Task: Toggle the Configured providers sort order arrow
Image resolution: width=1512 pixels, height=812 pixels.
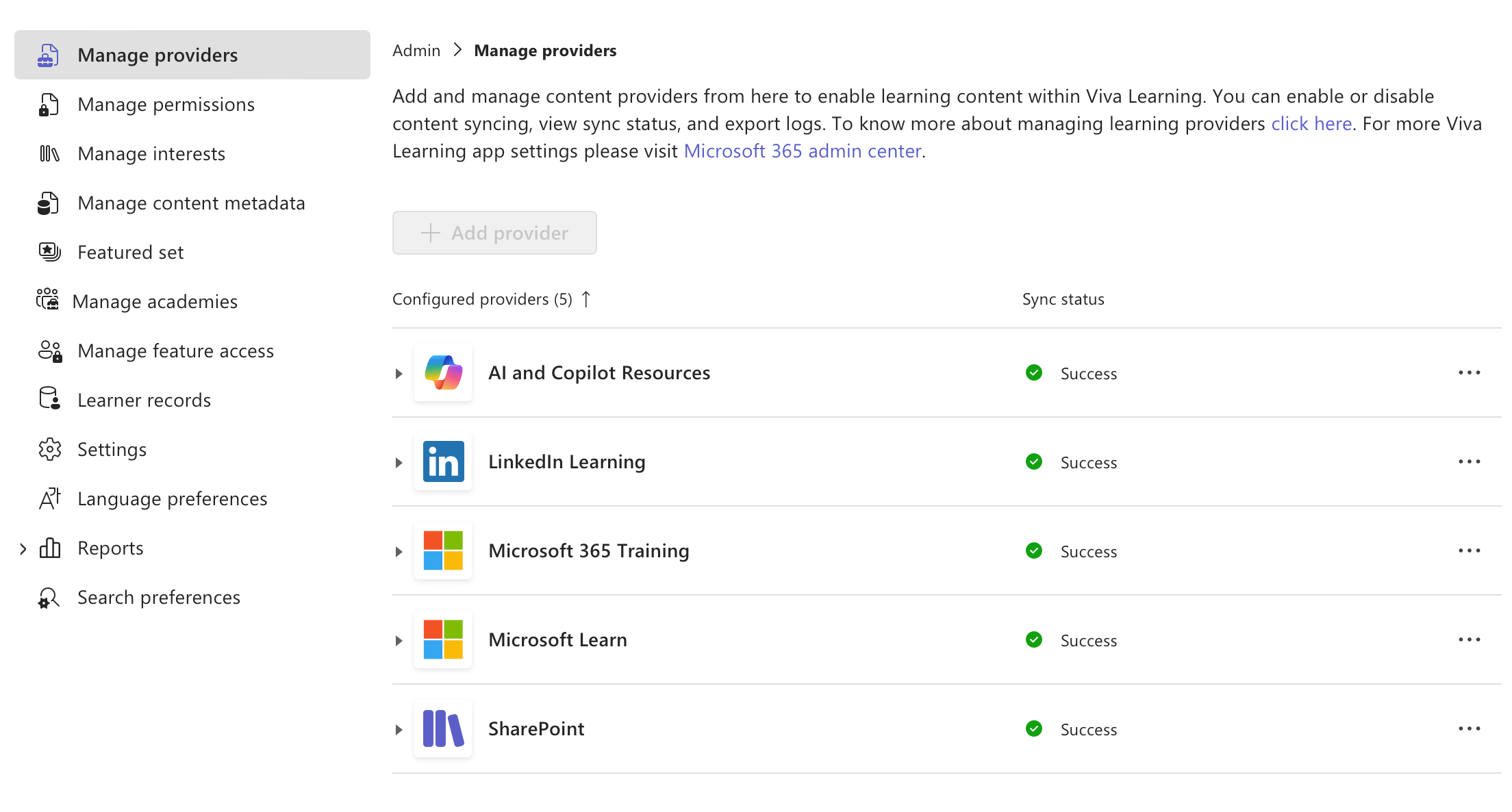Action: point(586,299)
